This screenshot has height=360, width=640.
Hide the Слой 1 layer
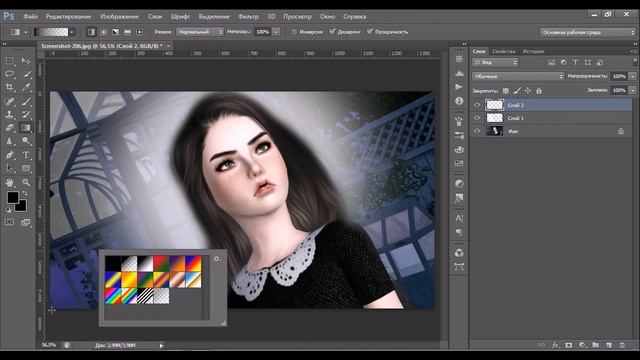pyautogui.click(x=477, y=118)
